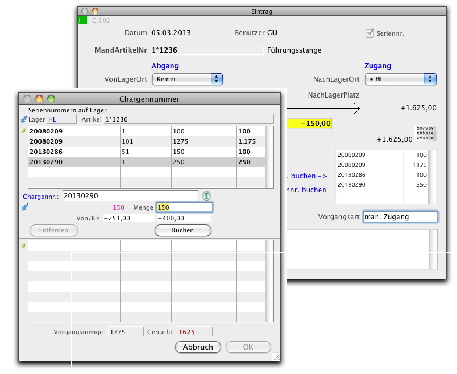Viewport: 457px width, 374px height.
Task: Select highlighted row 20130290 in batch table
Action: [147, 162]
